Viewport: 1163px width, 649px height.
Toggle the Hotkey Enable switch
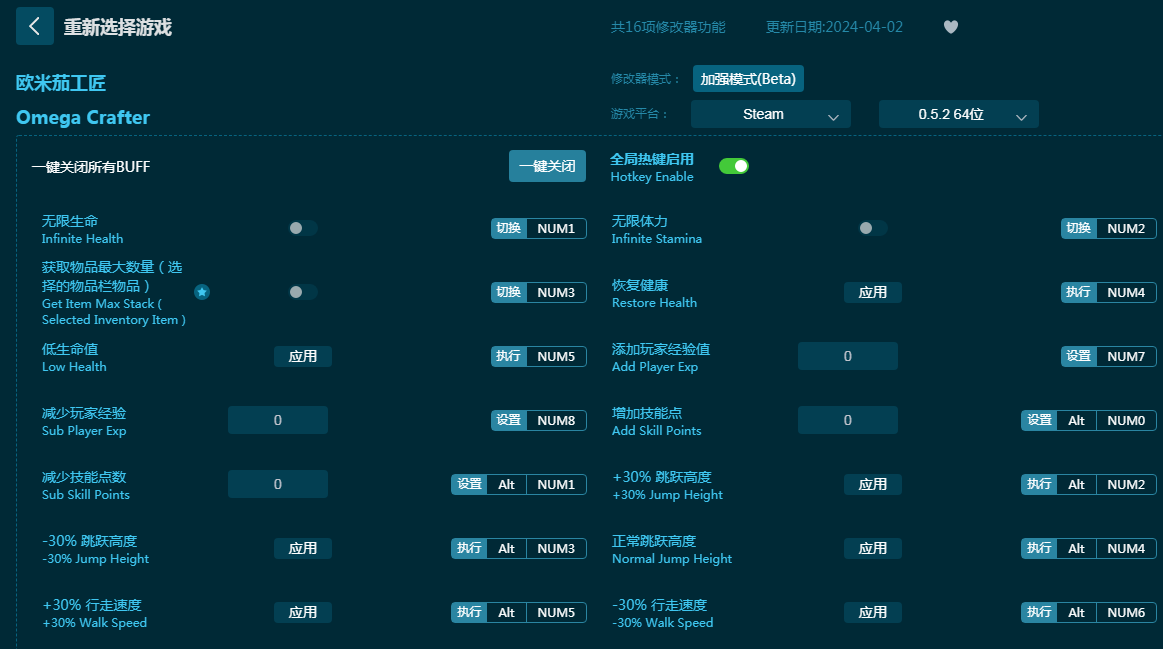point(734,166)
